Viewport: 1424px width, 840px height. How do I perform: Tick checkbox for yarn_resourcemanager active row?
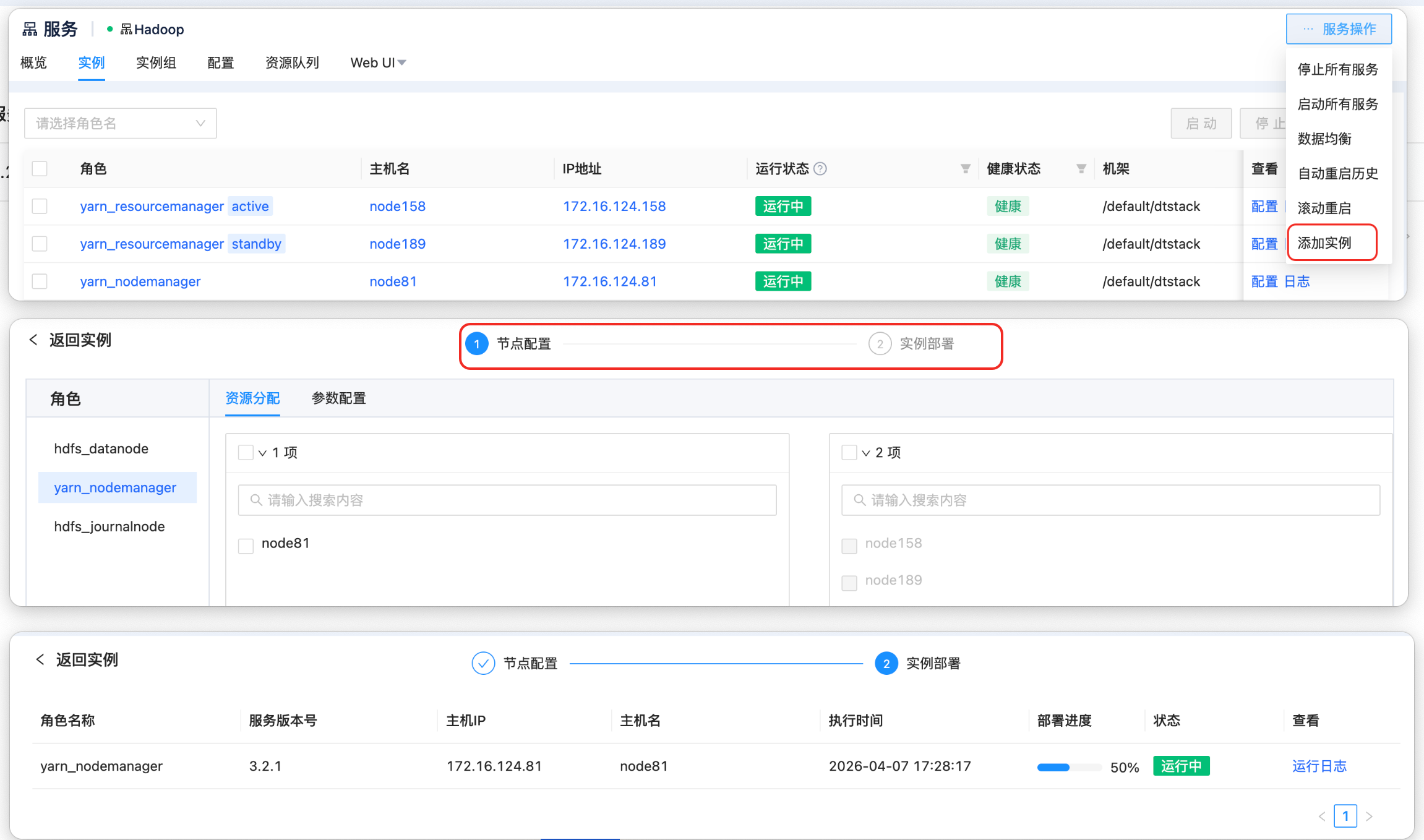[x=40, y=206]
